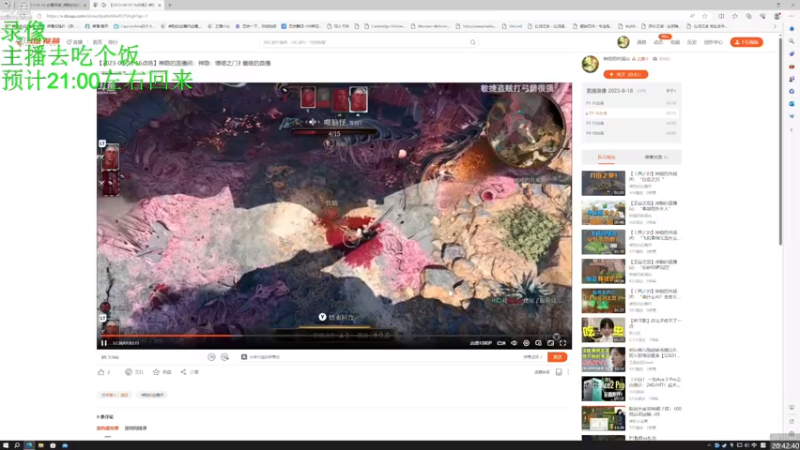Select the first orange comment sort tab
This screenshot has width=800, height=450.
click(x=108, y=428)
